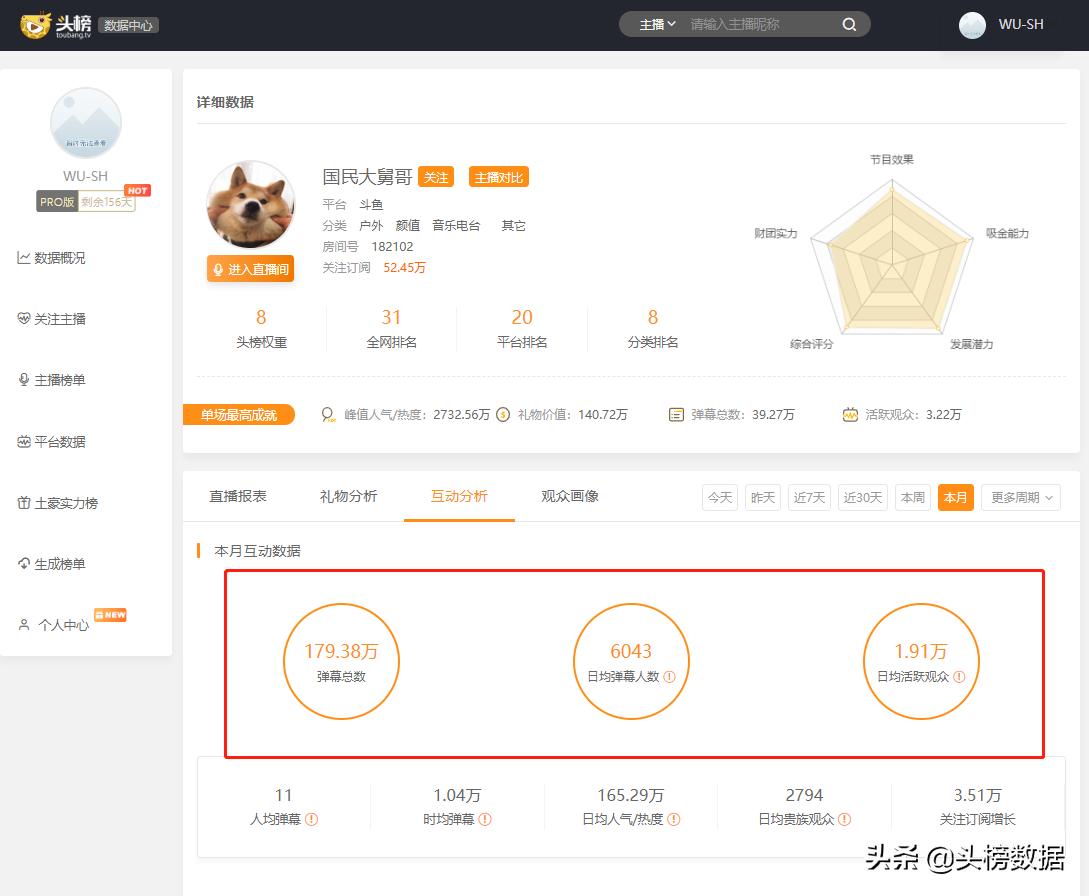Open the 礼物分析 tab
The height and width of the screenshot is (896, 1089).
click(x=348, y=495)
